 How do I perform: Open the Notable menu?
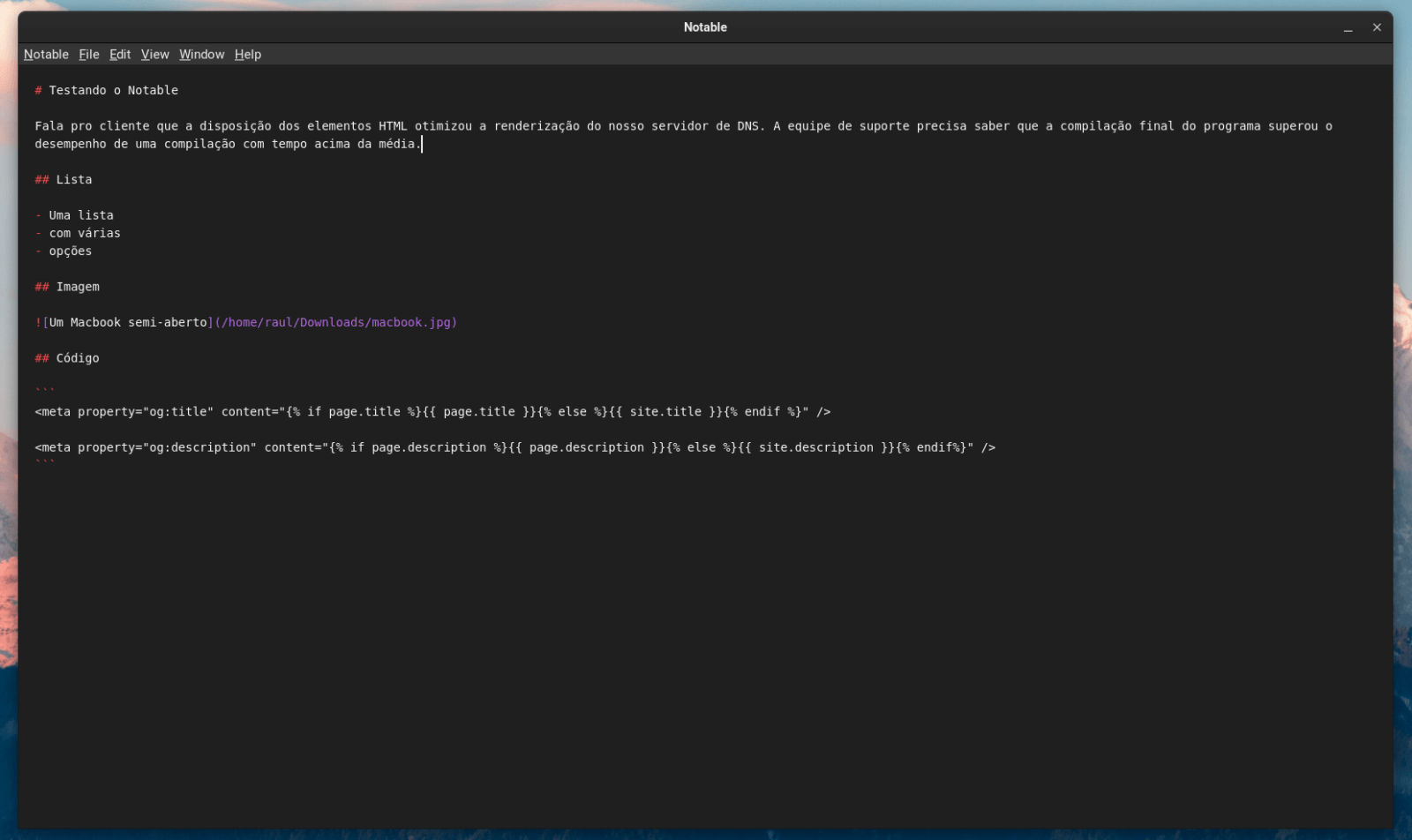coord(45,54)
